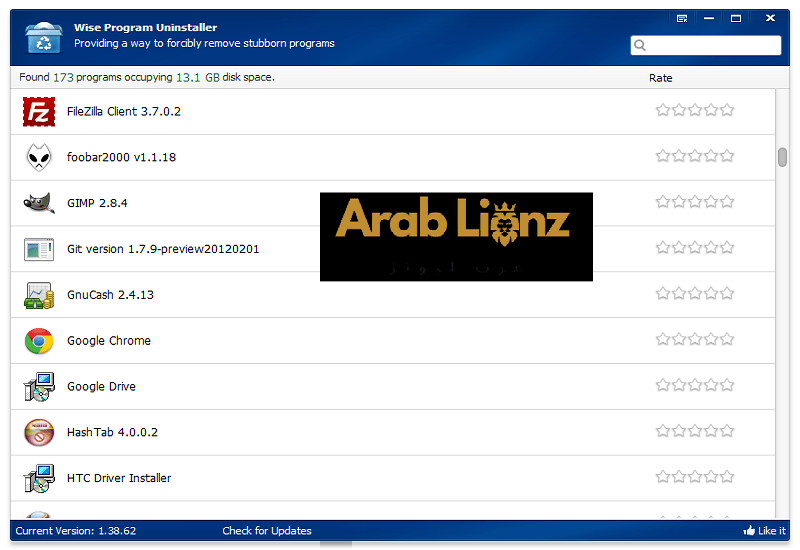
Task: Click the program list scrollbar thumb
Action: [782, 157]
